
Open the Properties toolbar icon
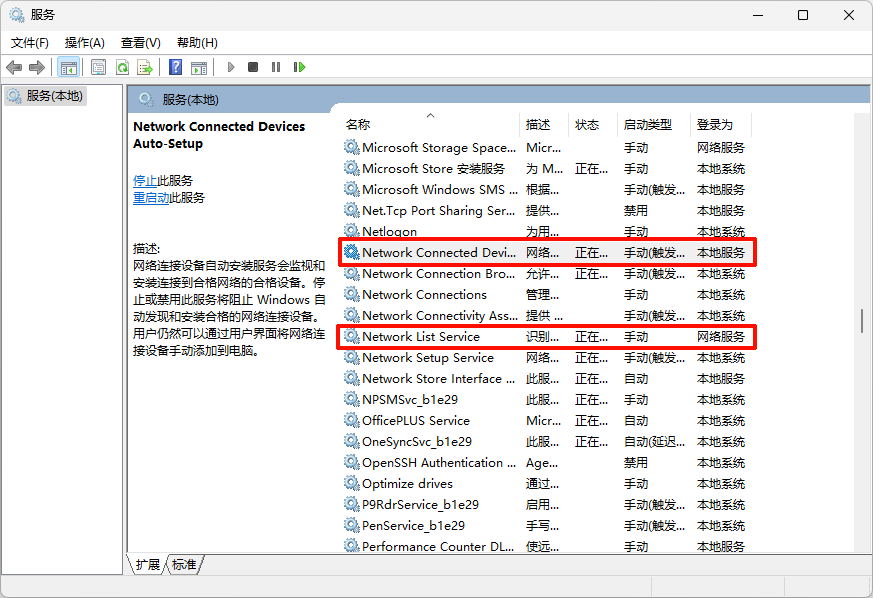[x=99, y=67]
